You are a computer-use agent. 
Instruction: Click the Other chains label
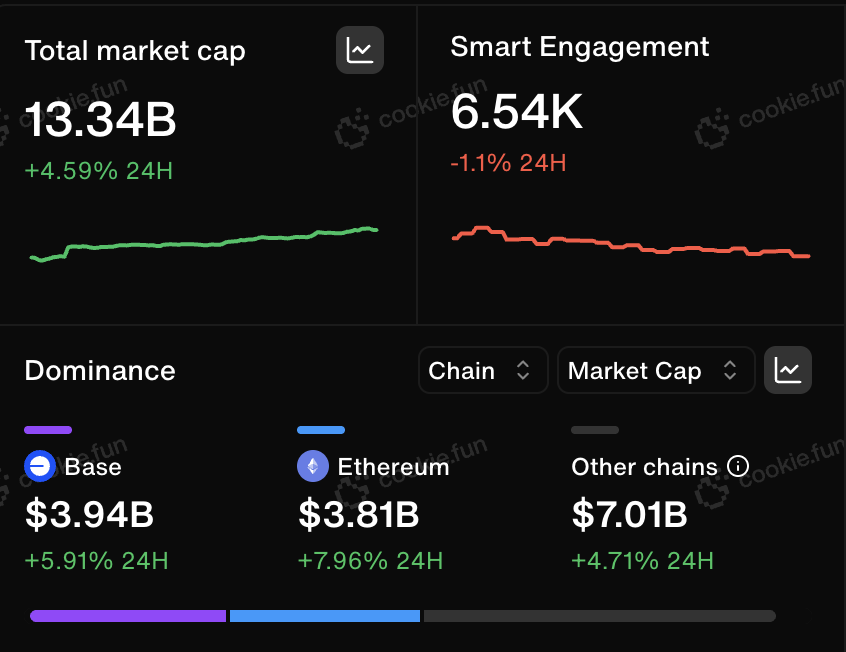pos(645,467)
